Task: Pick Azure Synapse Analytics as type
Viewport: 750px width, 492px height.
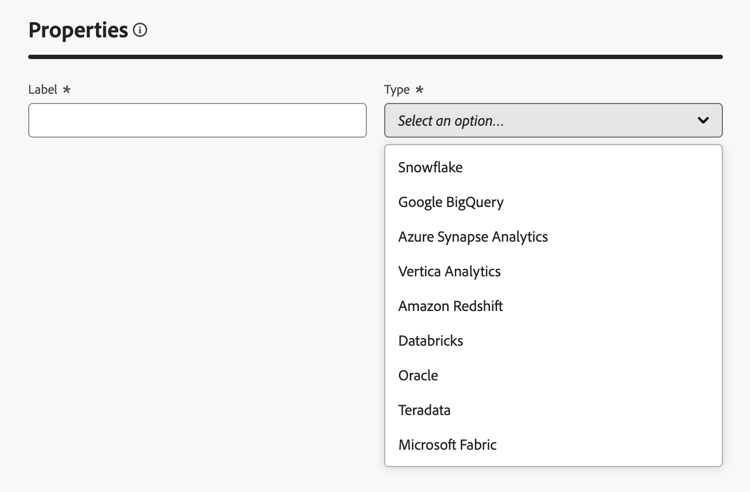Action: point(473,237)
